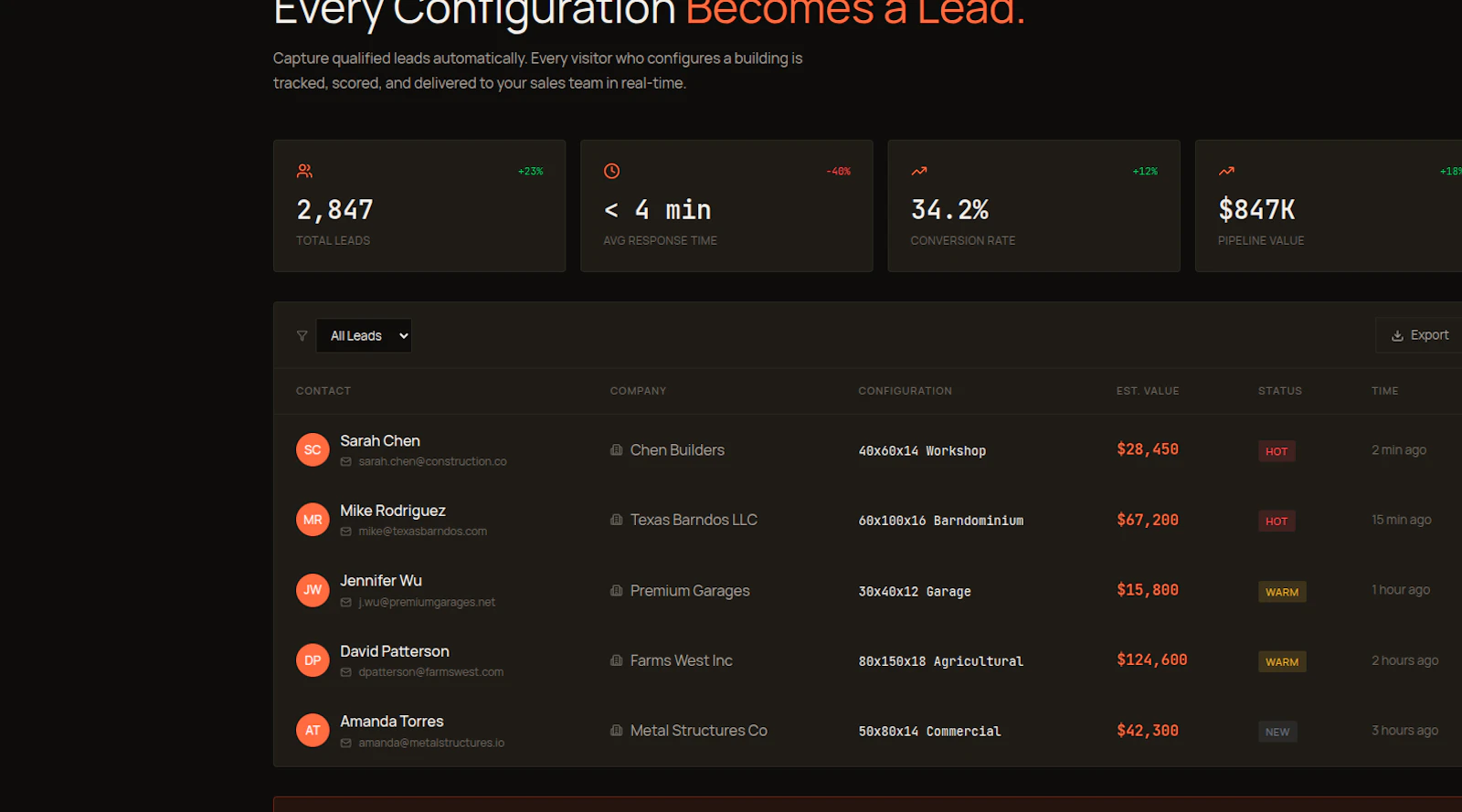Click the building icon next to Farms West Inc
1462x812 pixels.
(617, 660)
